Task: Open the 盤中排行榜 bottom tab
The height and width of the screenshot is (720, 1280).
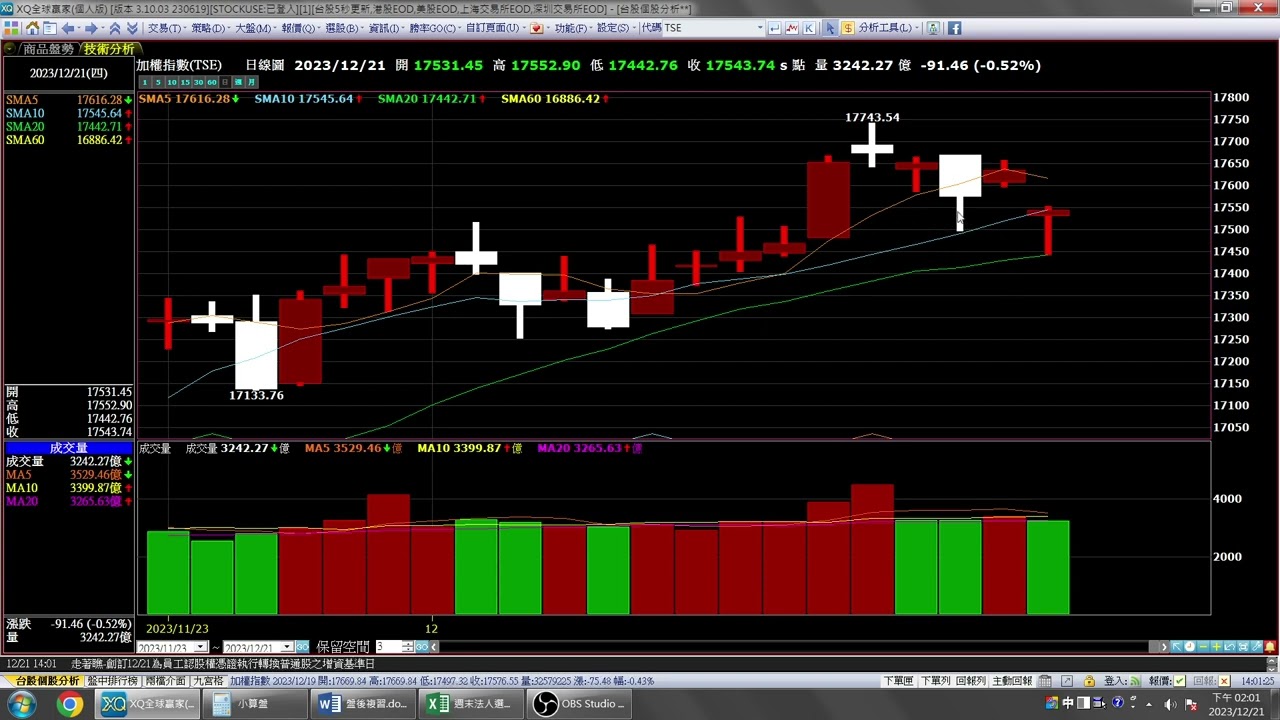Action: (113, 681)
